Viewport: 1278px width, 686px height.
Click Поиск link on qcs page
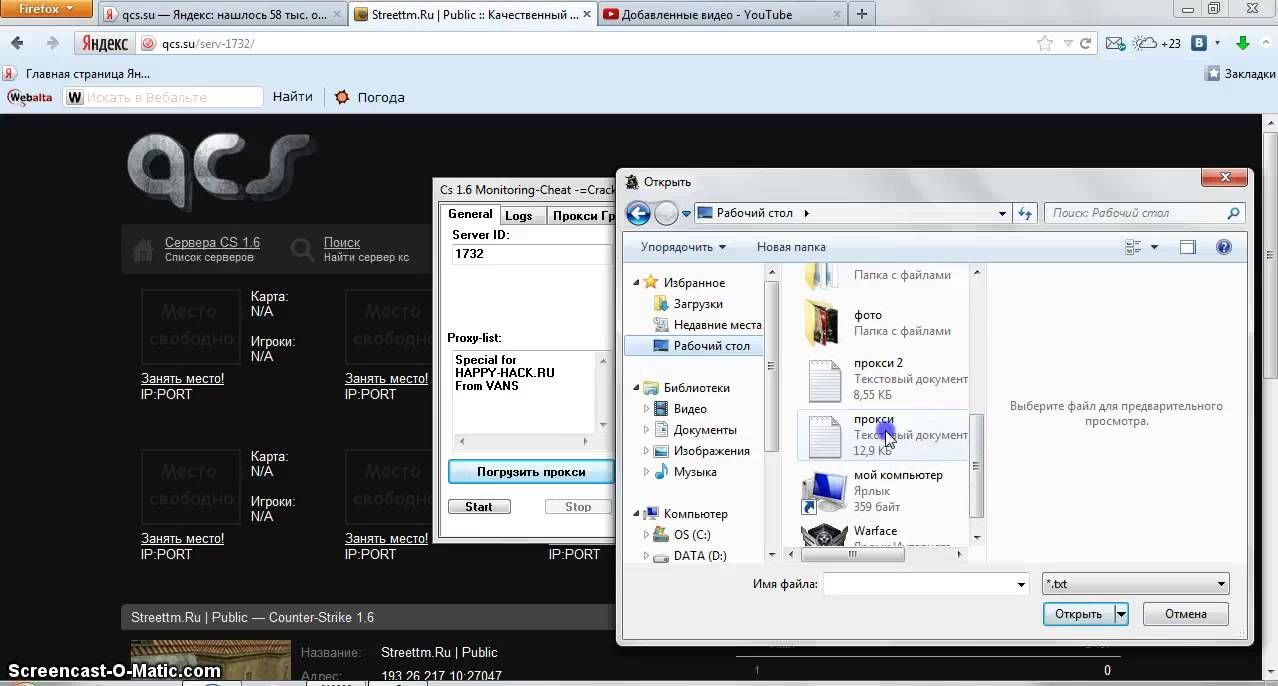[x=342, y=242]
